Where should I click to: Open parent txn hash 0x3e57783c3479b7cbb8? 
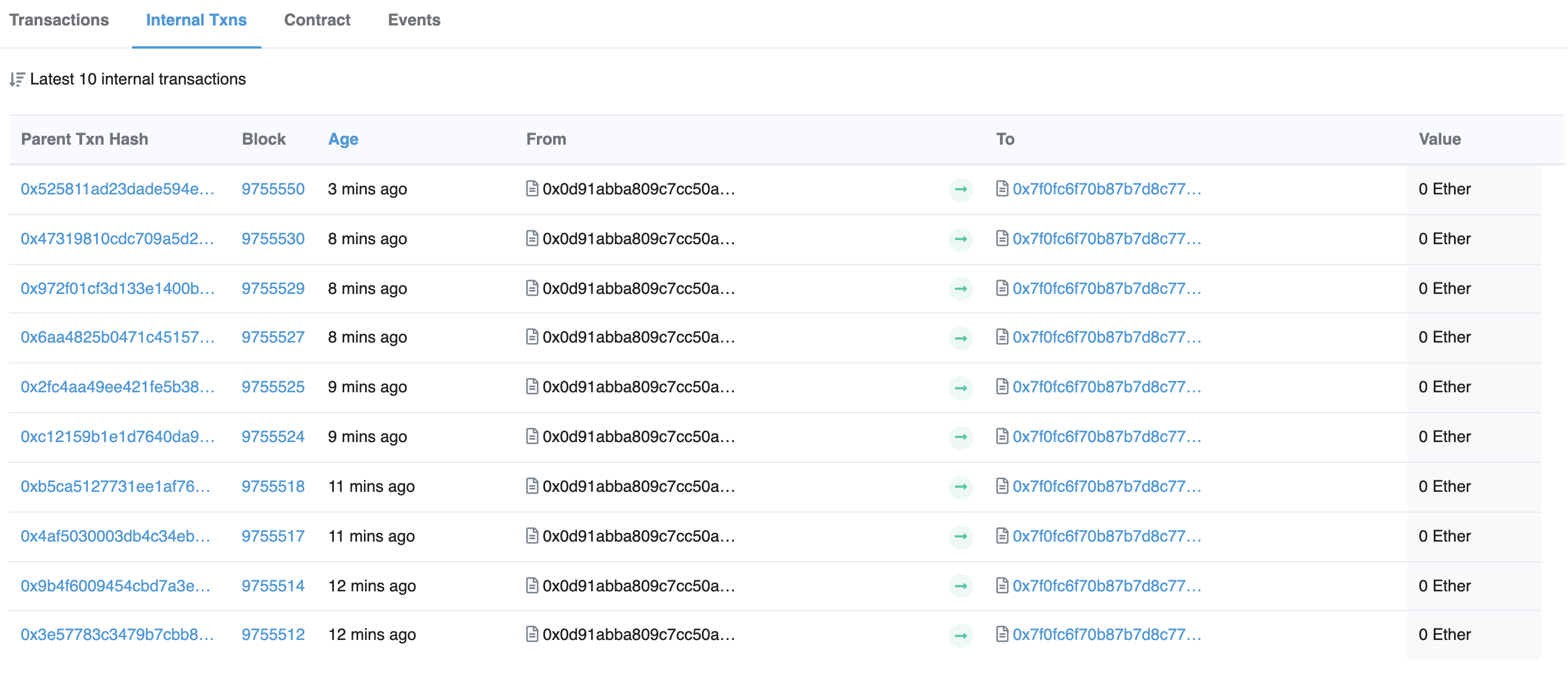coord(117,634)
